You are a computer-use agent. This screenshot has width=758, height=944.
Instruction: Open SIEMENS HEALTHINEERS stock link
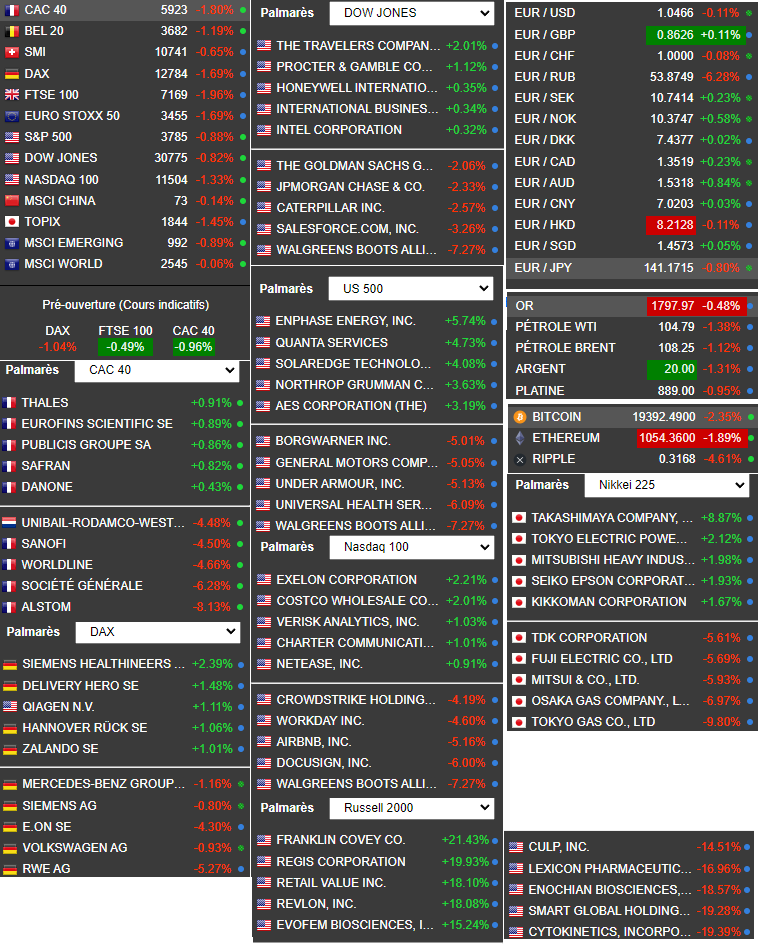(104, 664)
